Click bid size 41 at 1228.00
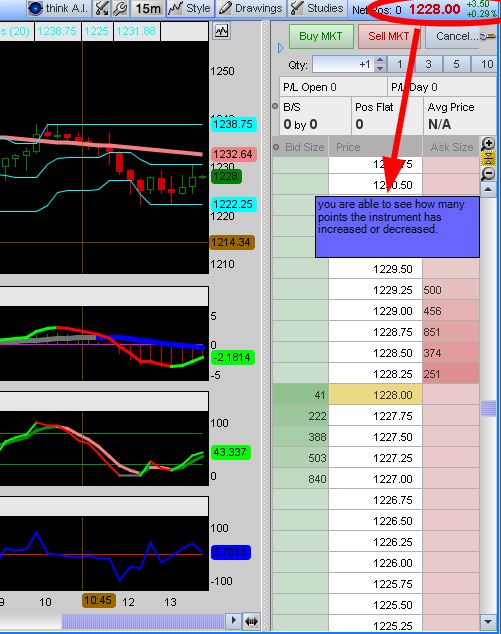The image size is (501, 634). pos(300,395)
